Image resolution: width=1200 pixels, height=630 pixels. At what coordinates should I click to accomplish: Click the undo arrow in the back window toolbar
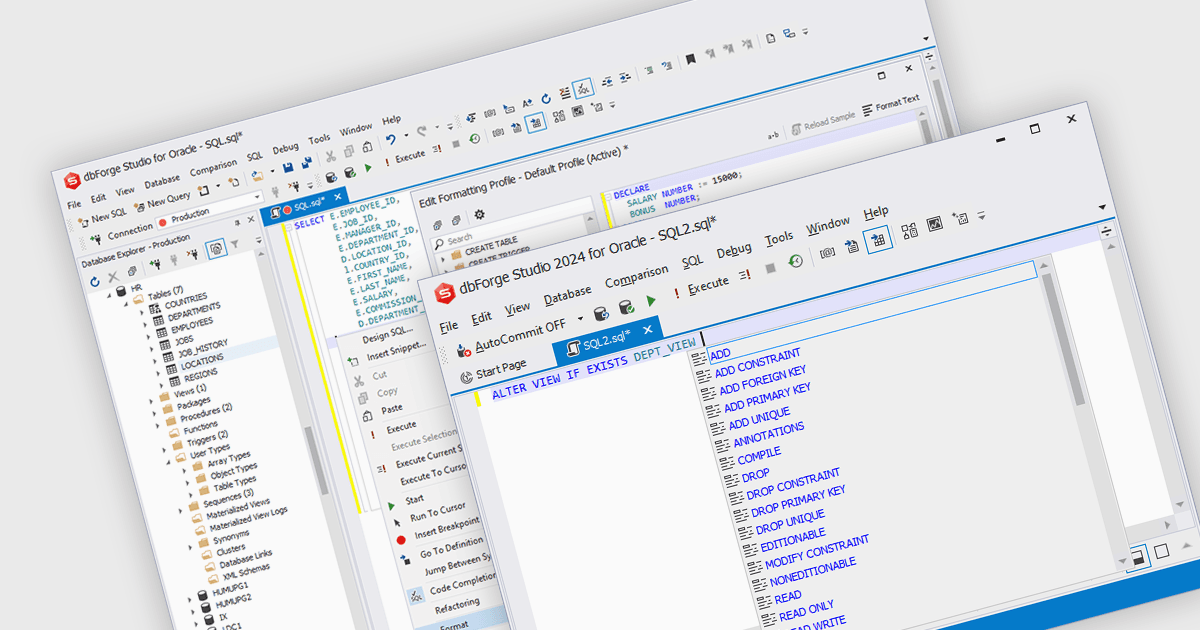click(x=390, y=140)
